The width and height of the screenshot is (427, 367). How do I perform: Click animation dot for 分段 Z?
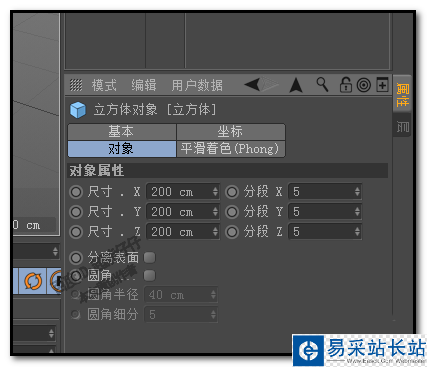tap(232, 232)
